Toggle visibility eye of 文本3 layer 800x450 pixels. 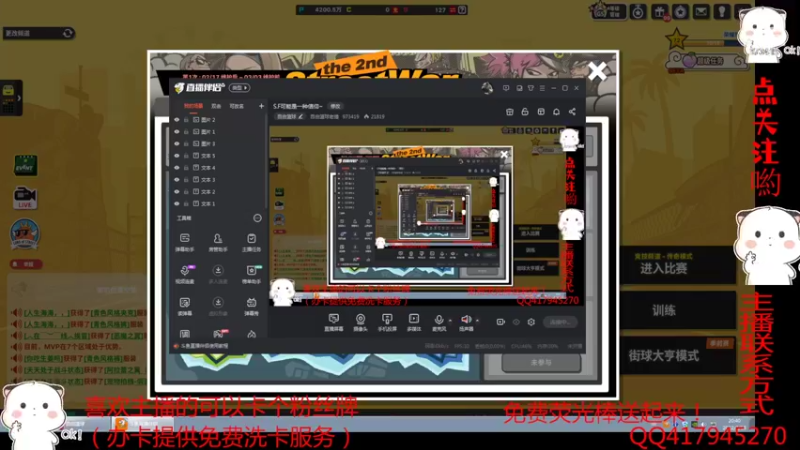177,180
